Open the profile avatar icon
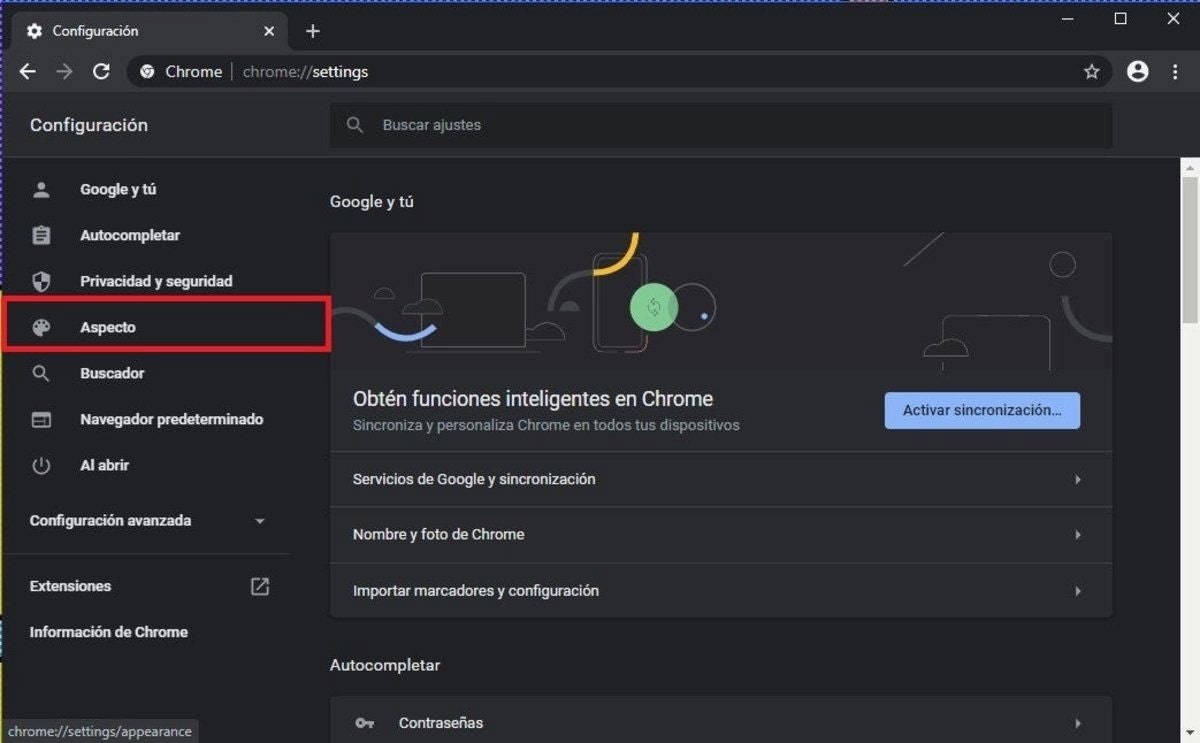This screenshot has height=743, width=1200. click(x=1137, y=72)
